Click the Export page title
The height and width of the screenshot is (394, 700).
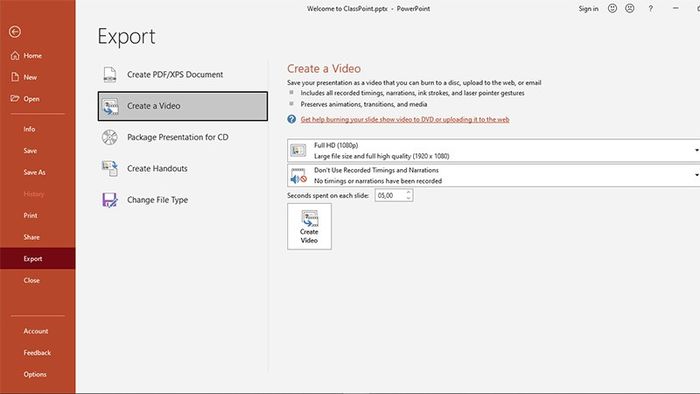click(126, 37)
